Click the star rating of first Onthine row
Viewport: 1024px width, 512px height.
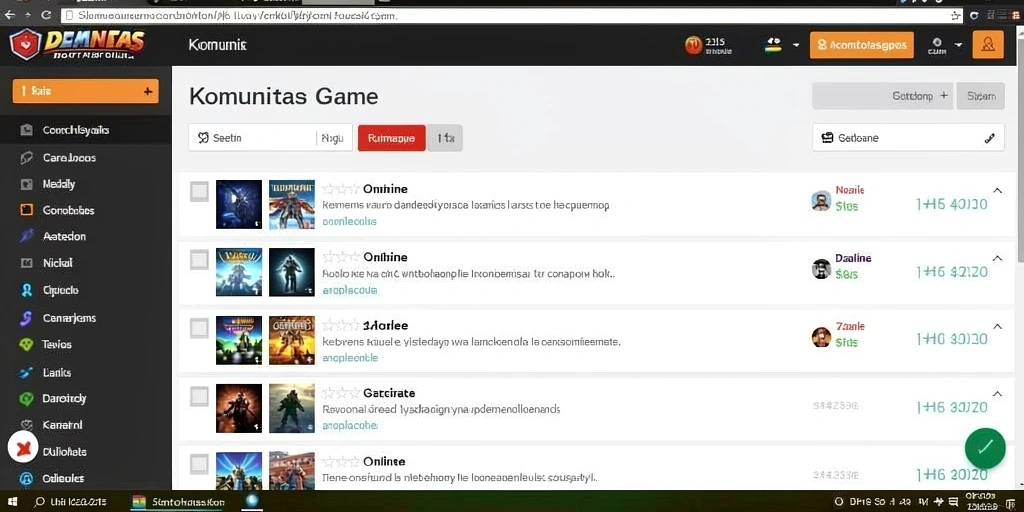click(x=340, y=189)
